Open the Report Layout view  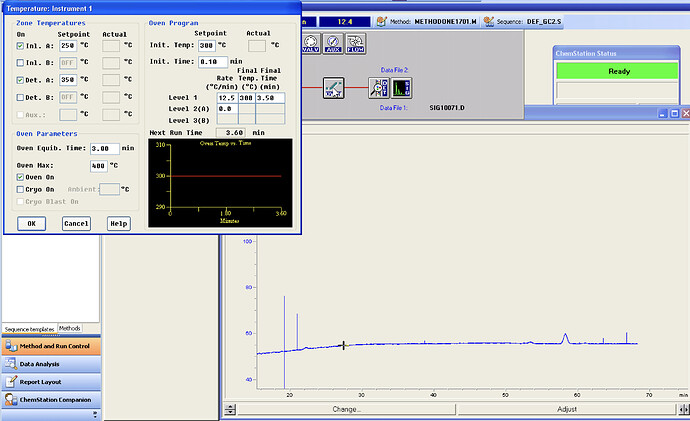click(x=51, y=382)
